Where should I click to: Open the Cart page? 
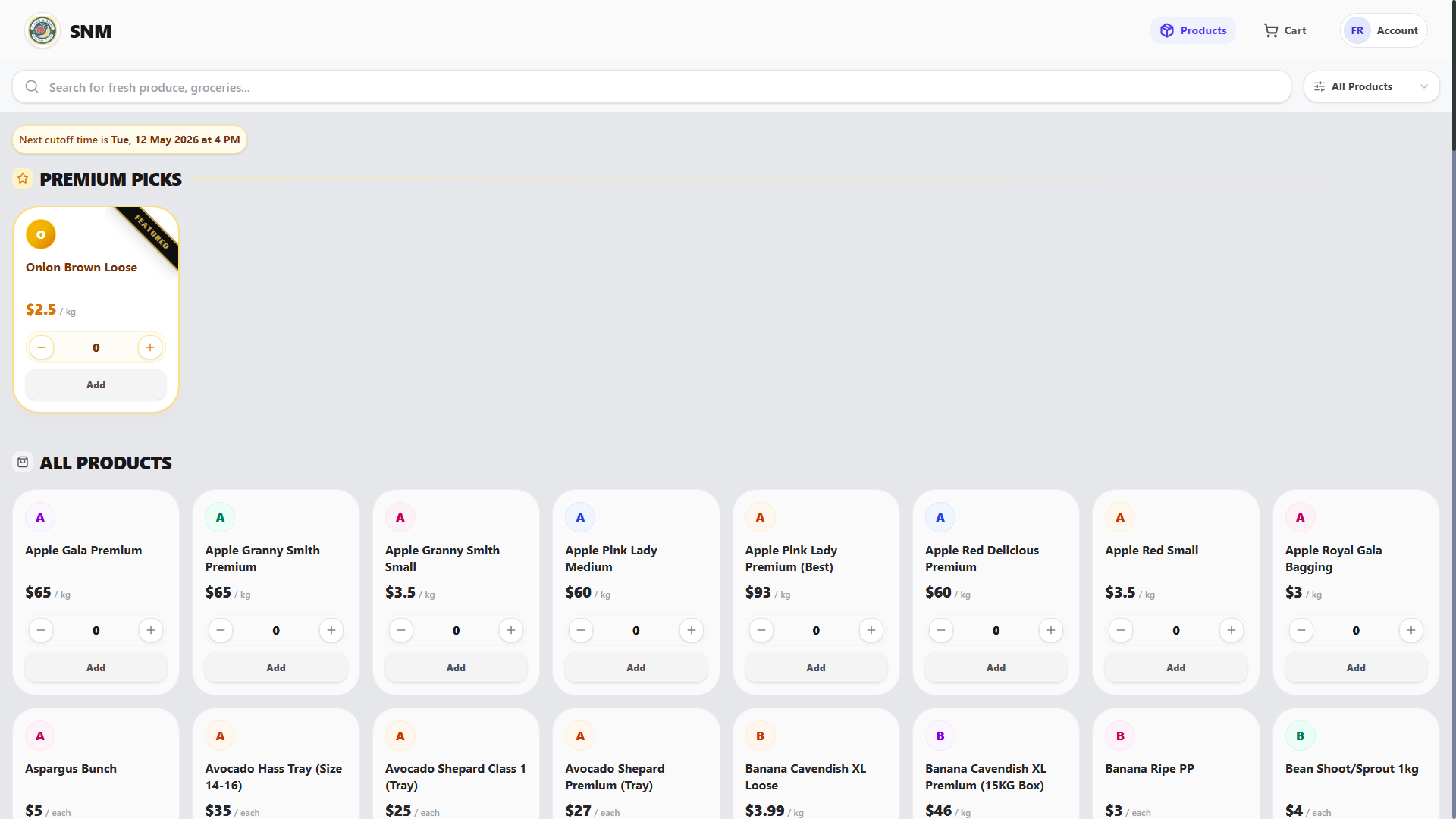click(1285, 30)
